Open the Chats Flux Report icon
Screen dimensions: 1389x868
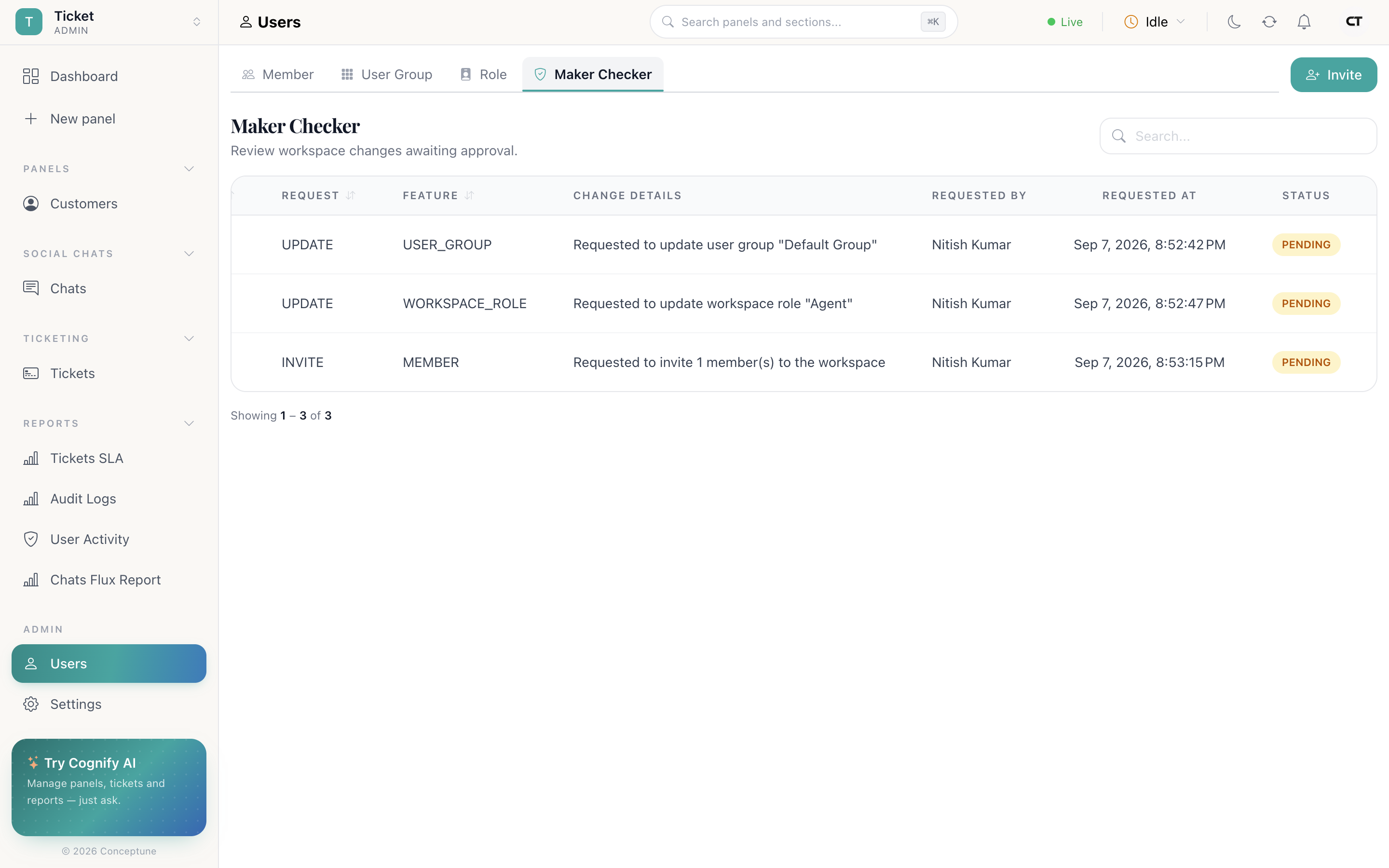point(31,580)
